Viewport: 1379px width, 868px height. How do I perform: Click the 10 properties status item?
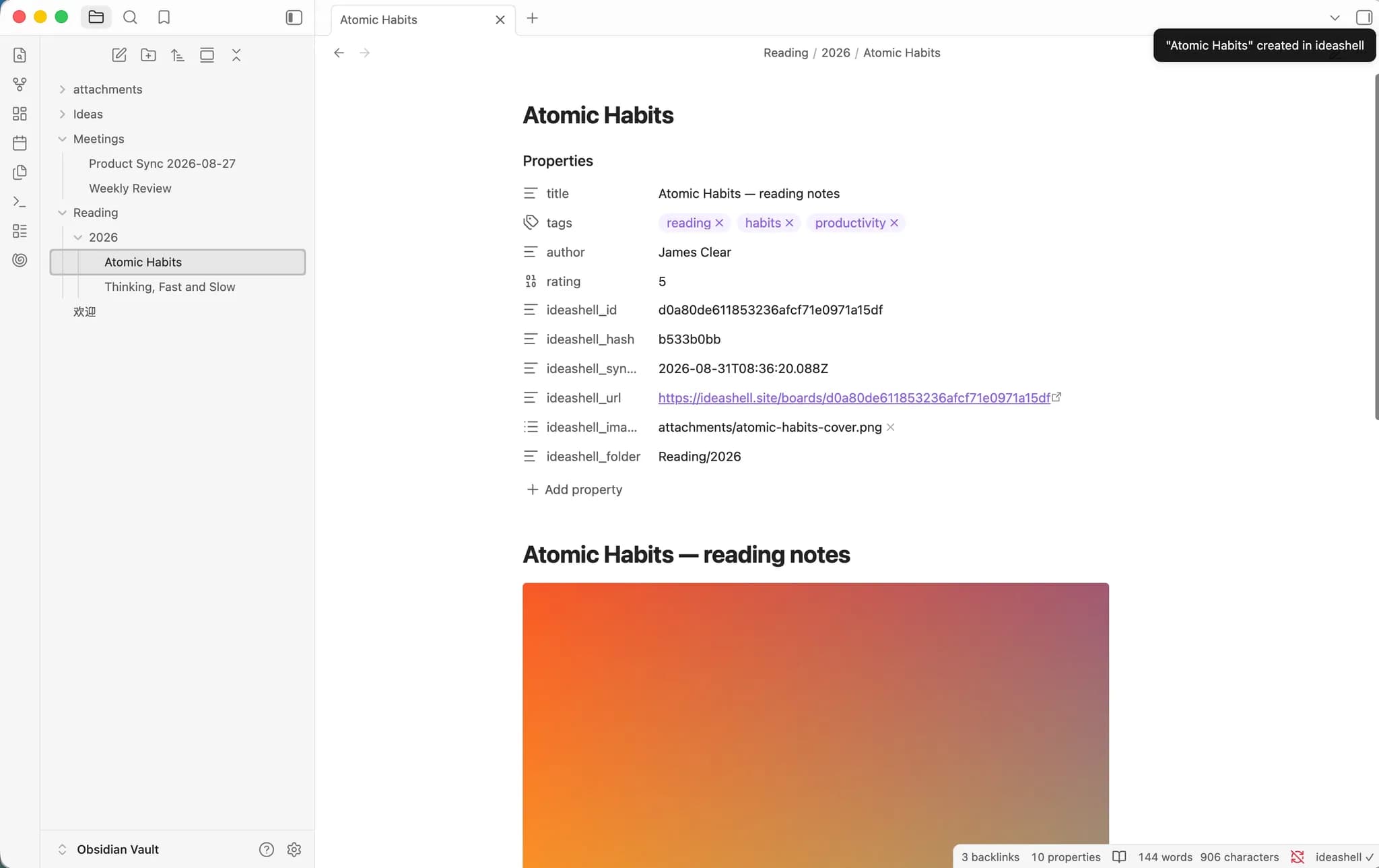coord(1065,857)
